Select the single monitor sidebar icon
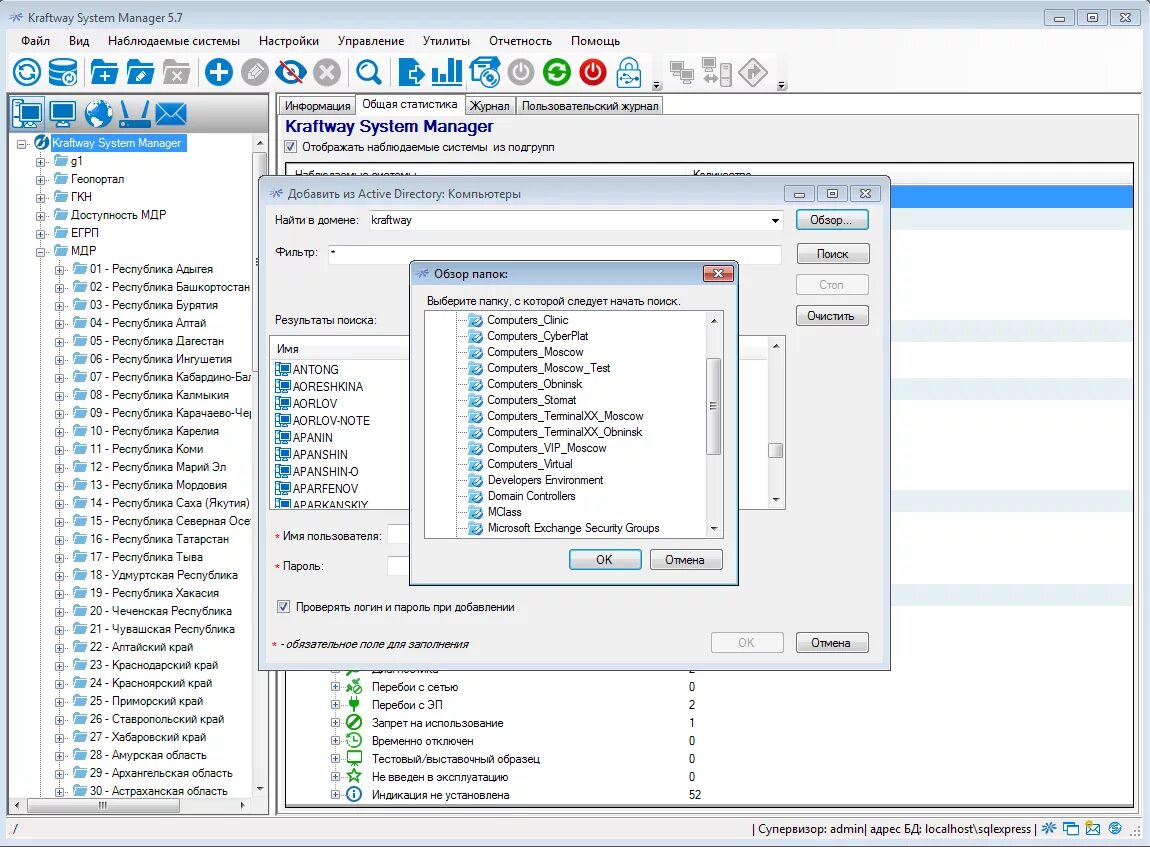This screenshot has height=847, width=1150. coord(63,113)
